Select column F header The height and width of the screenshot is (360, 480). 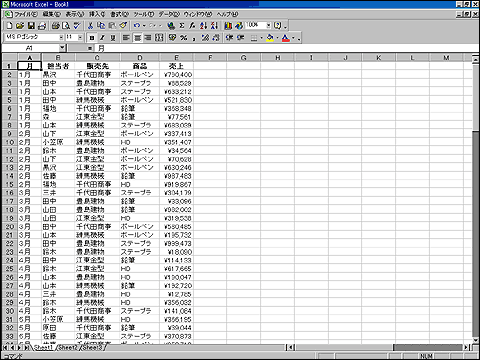(210, 58)
